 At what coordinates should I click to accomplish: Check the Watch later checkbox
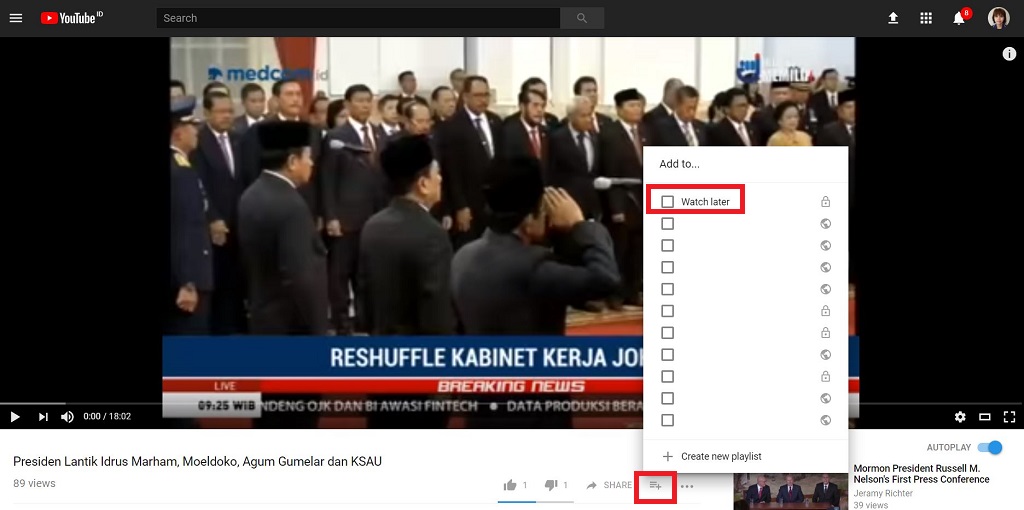pos(667,202)
